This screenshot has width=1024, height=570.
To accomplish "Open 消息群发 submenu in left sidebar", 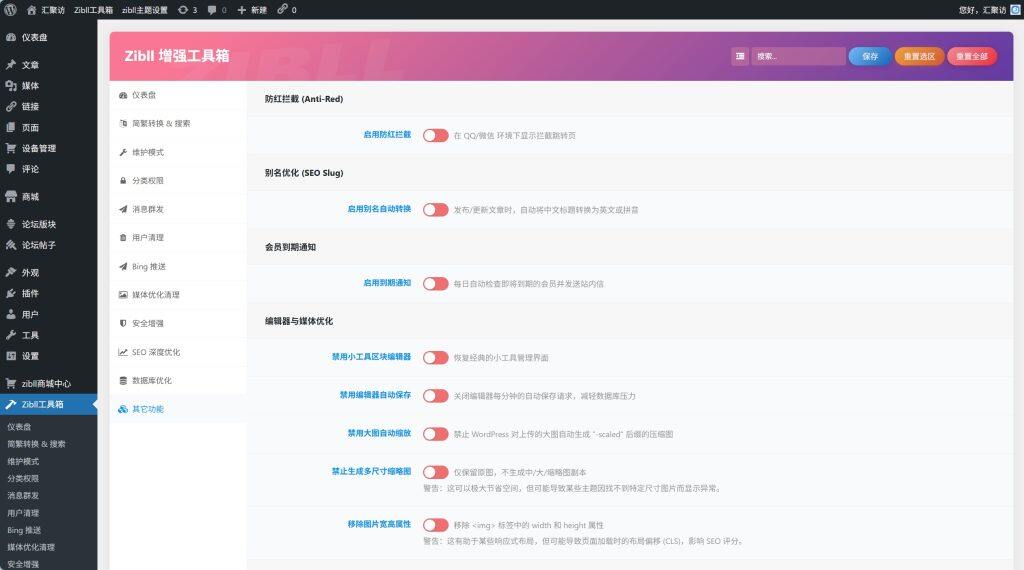I will (23, 496).
